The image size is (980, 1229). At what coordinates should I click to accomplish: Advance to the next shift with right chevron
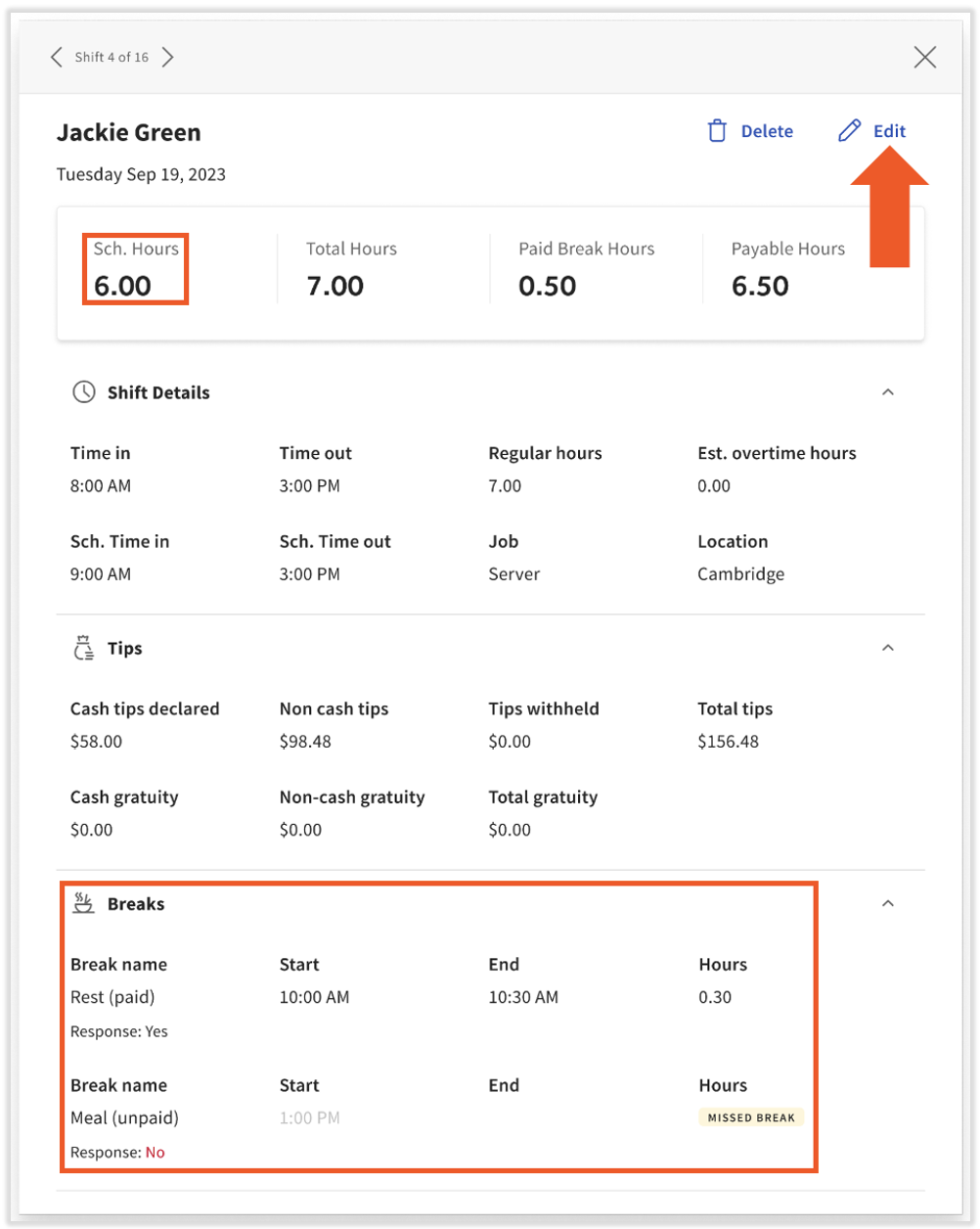tap(168, 57)
